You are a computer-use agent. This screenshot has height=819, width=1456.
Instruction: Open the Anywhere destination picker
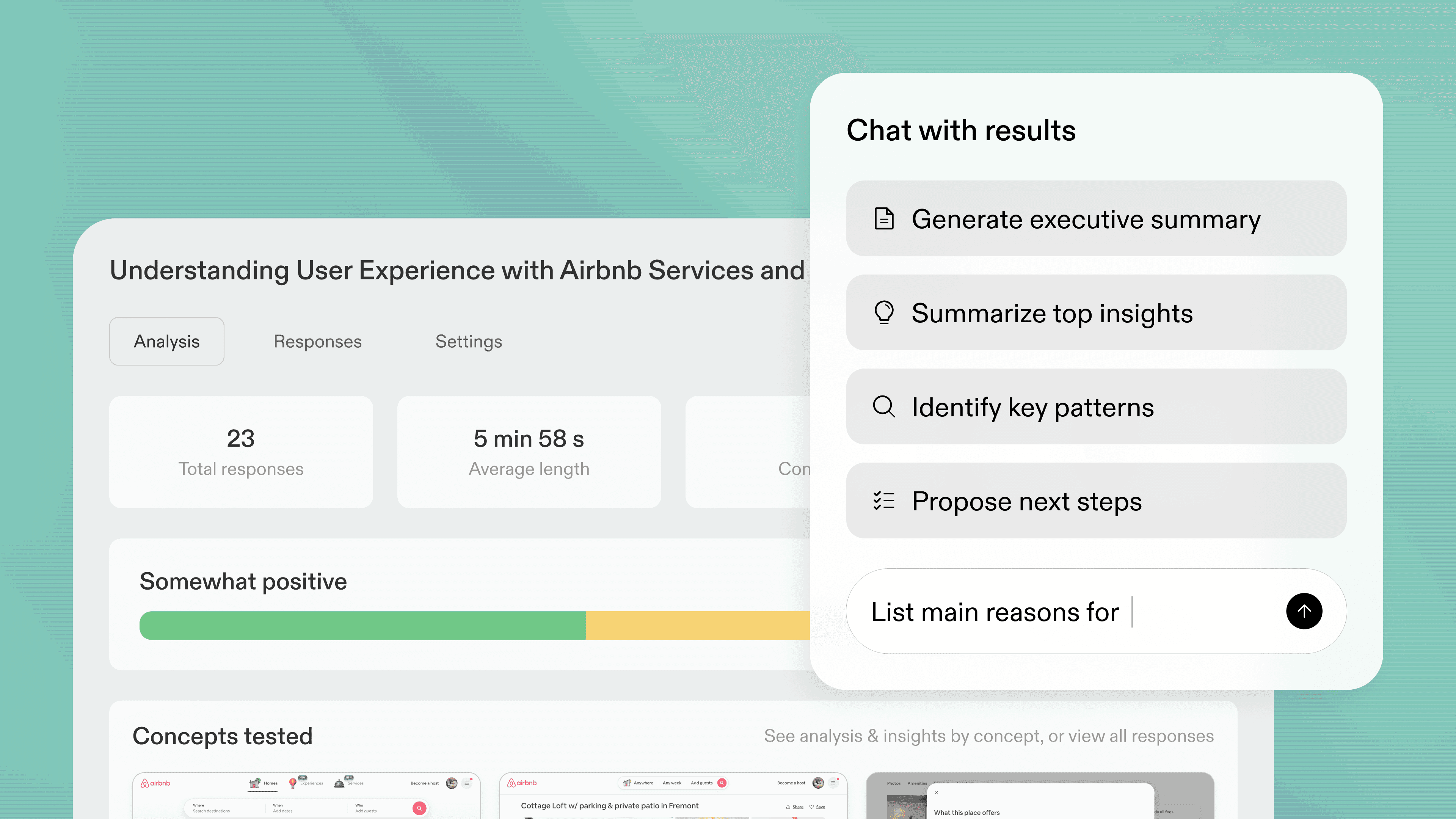[644, 783]
